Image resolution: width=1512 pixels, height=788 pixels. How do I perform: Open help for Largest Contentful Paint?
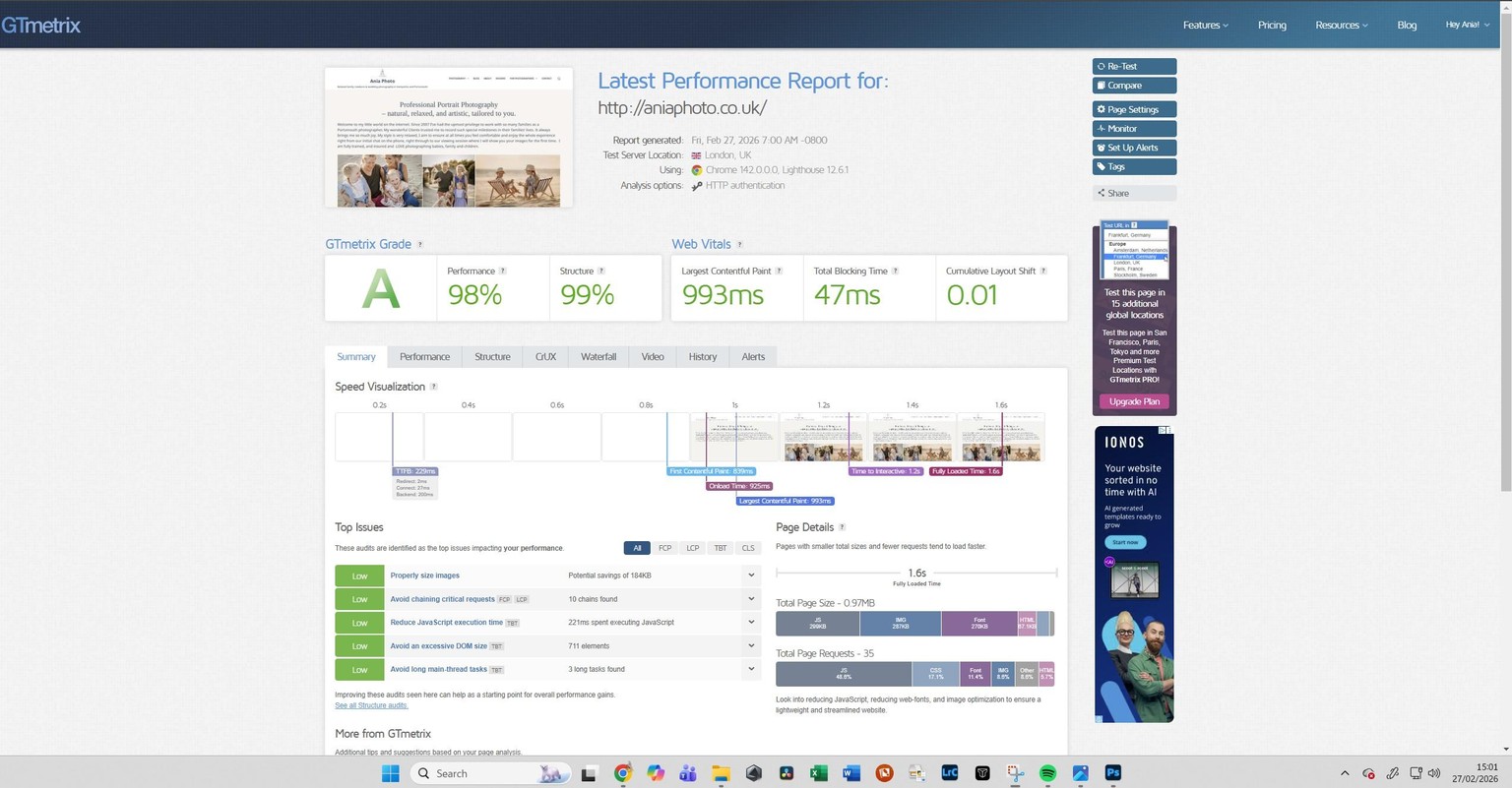coord(779,272)
